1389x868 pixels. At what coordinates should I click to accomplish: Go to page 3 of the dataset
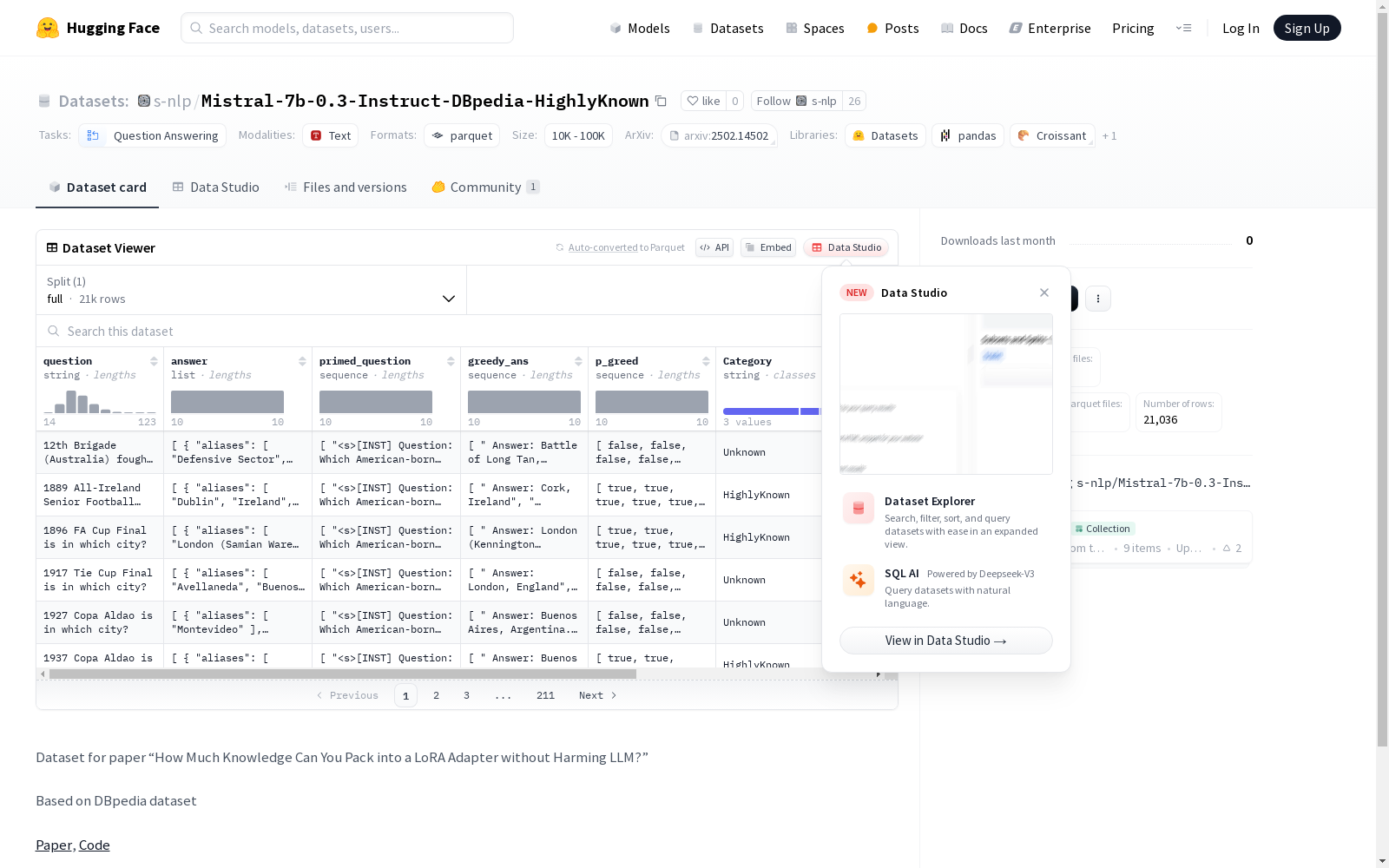[466, 695]
